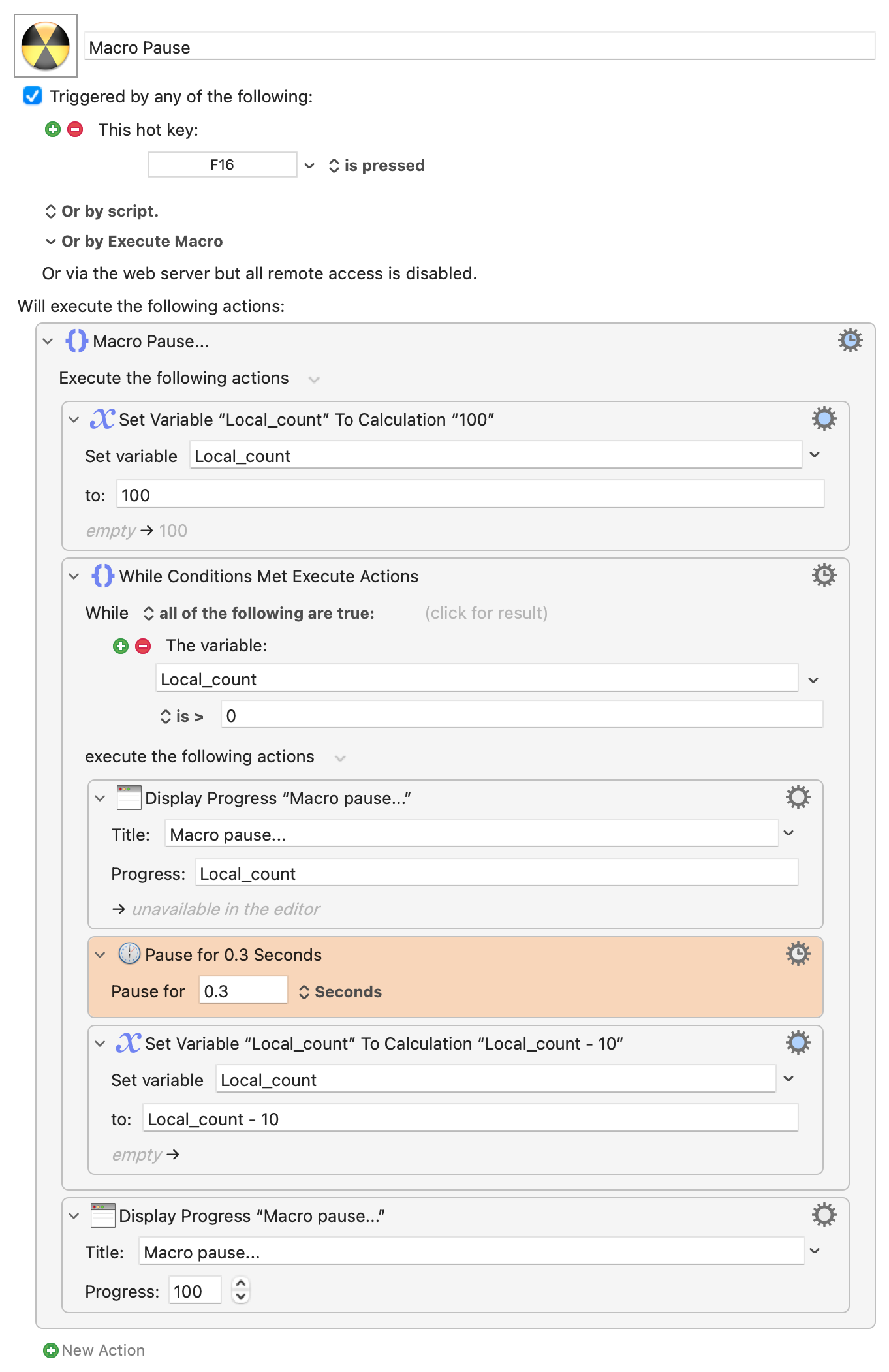Change the 'is pressed' popup option
The image size is (889, 1372).
(x=377, y=166)
